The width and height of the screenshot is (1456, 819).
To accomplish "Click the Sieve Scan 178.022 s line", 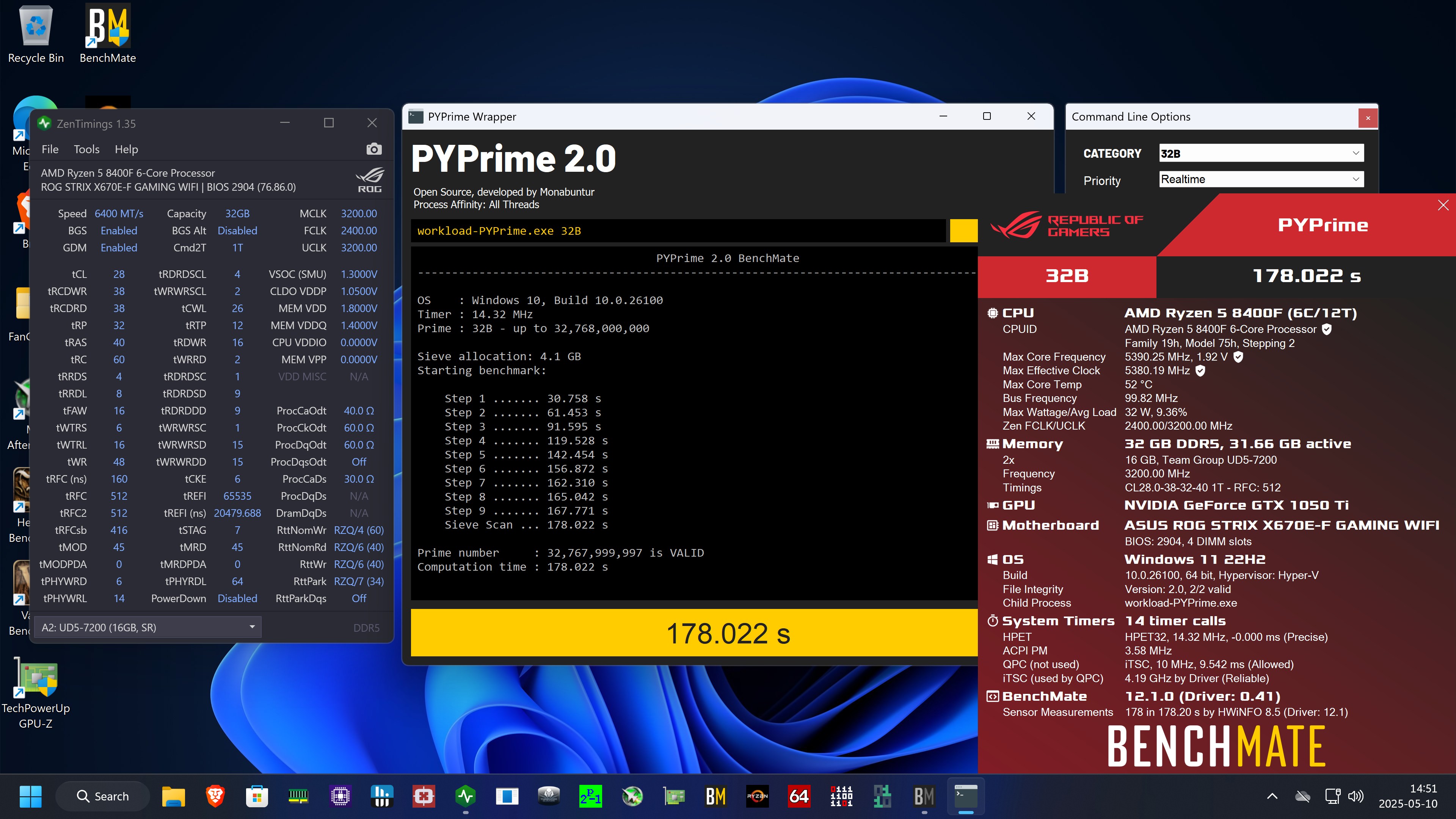I will tap(526, 525).
